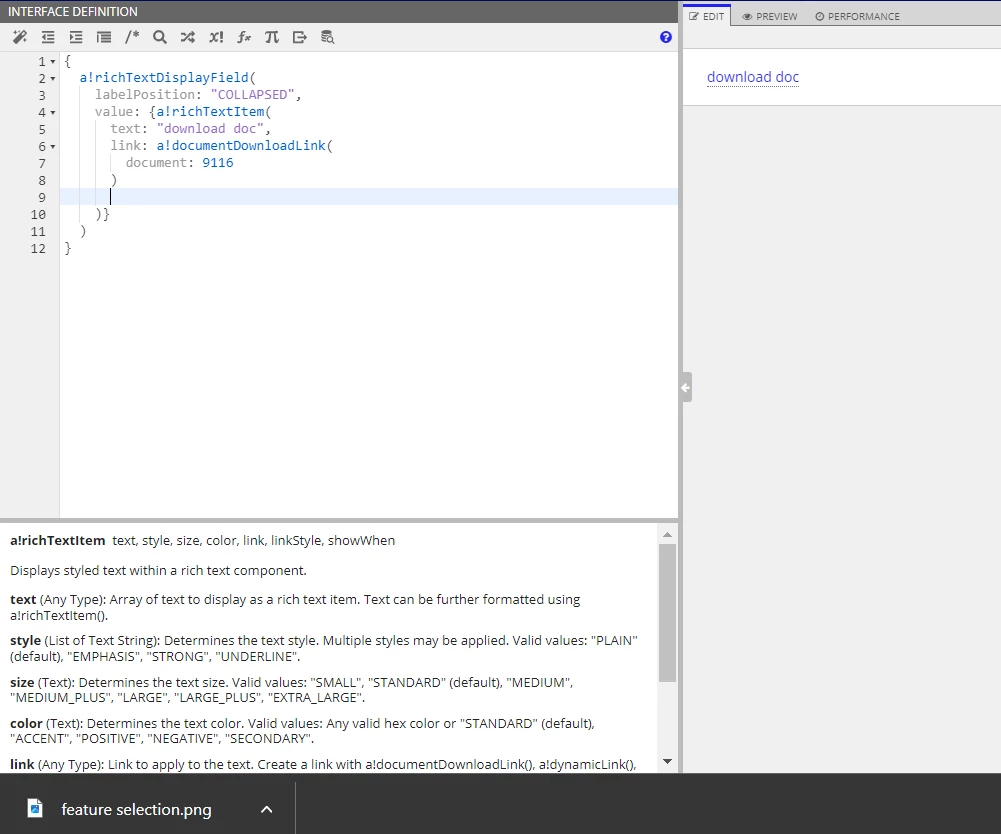The width and height of the screenshot is (1001, 834).
Task: Click the fx function icon
Action: coord(244,37)
